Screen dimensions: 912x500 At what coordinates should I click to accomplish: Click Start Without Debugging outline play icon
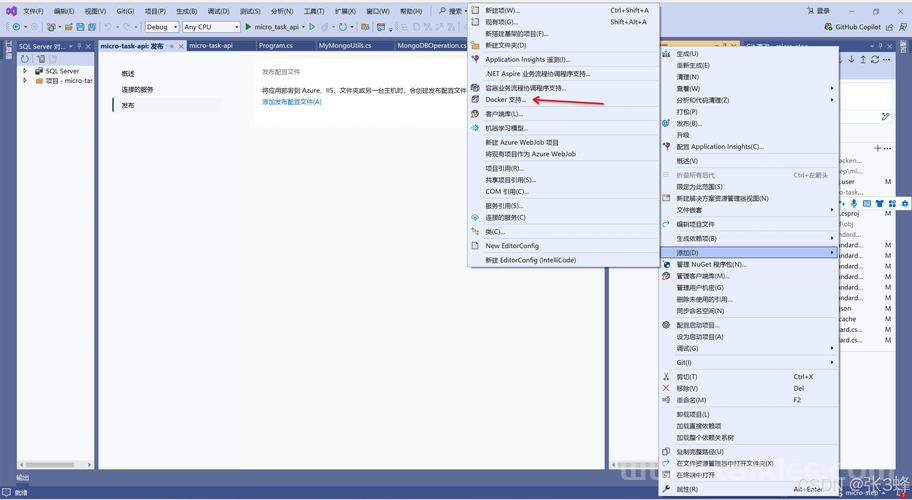tap(312, 27)
